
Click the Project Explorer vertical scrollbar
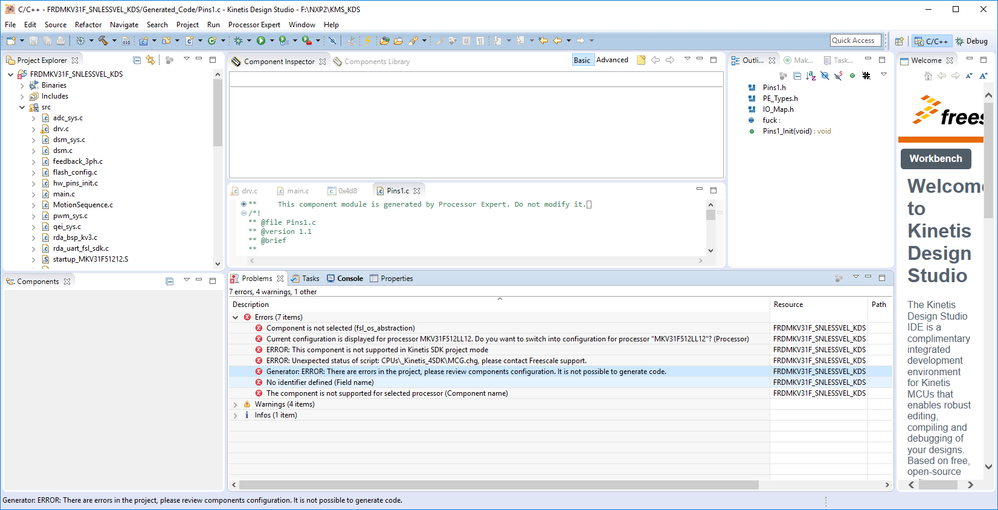pyautogui.click(x=218, y=169)
